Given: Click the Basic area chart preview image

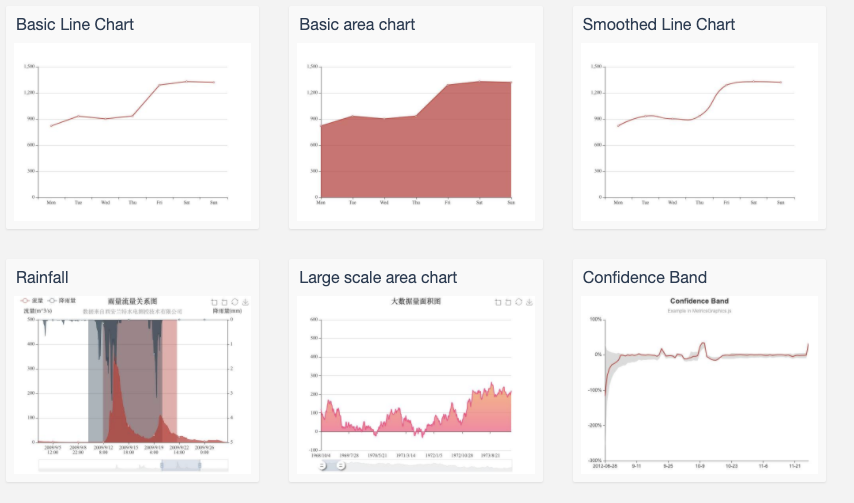Looking at the screenshot, I should [x=416, y=132].
